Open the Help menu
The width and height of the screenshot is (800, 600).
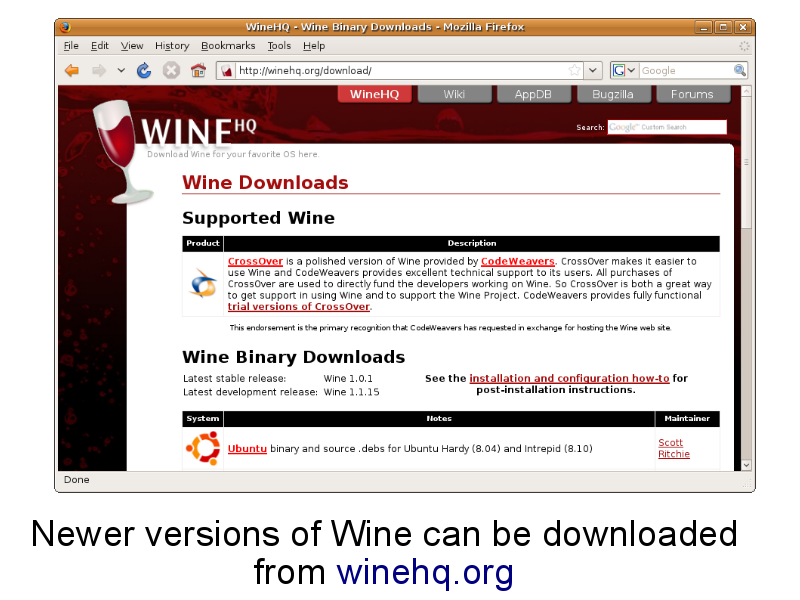pyautogui.click(x=314, y=46)
